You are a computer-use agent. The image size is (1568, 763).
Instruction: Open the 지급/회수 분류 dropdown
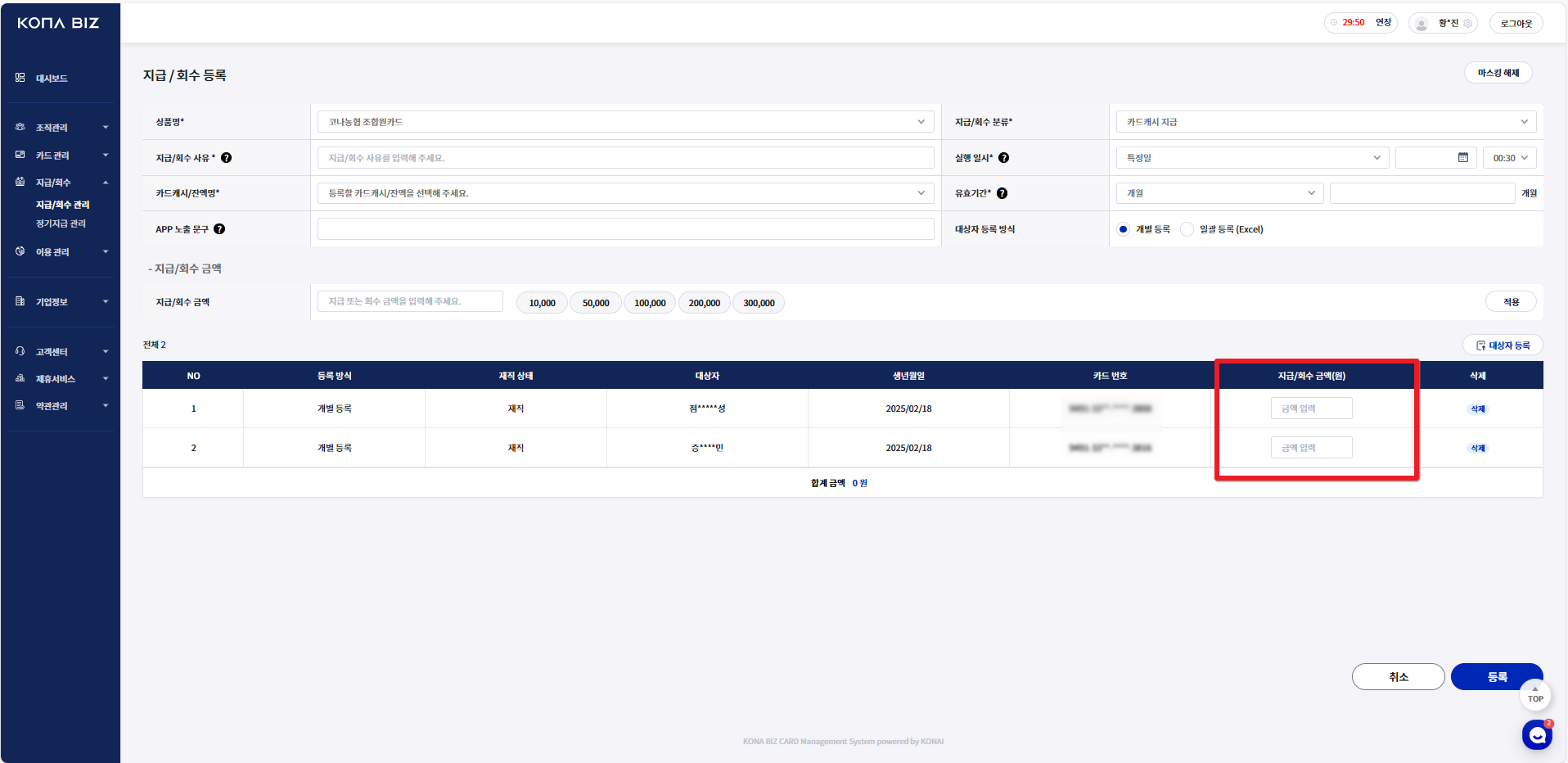point(1327,122)
